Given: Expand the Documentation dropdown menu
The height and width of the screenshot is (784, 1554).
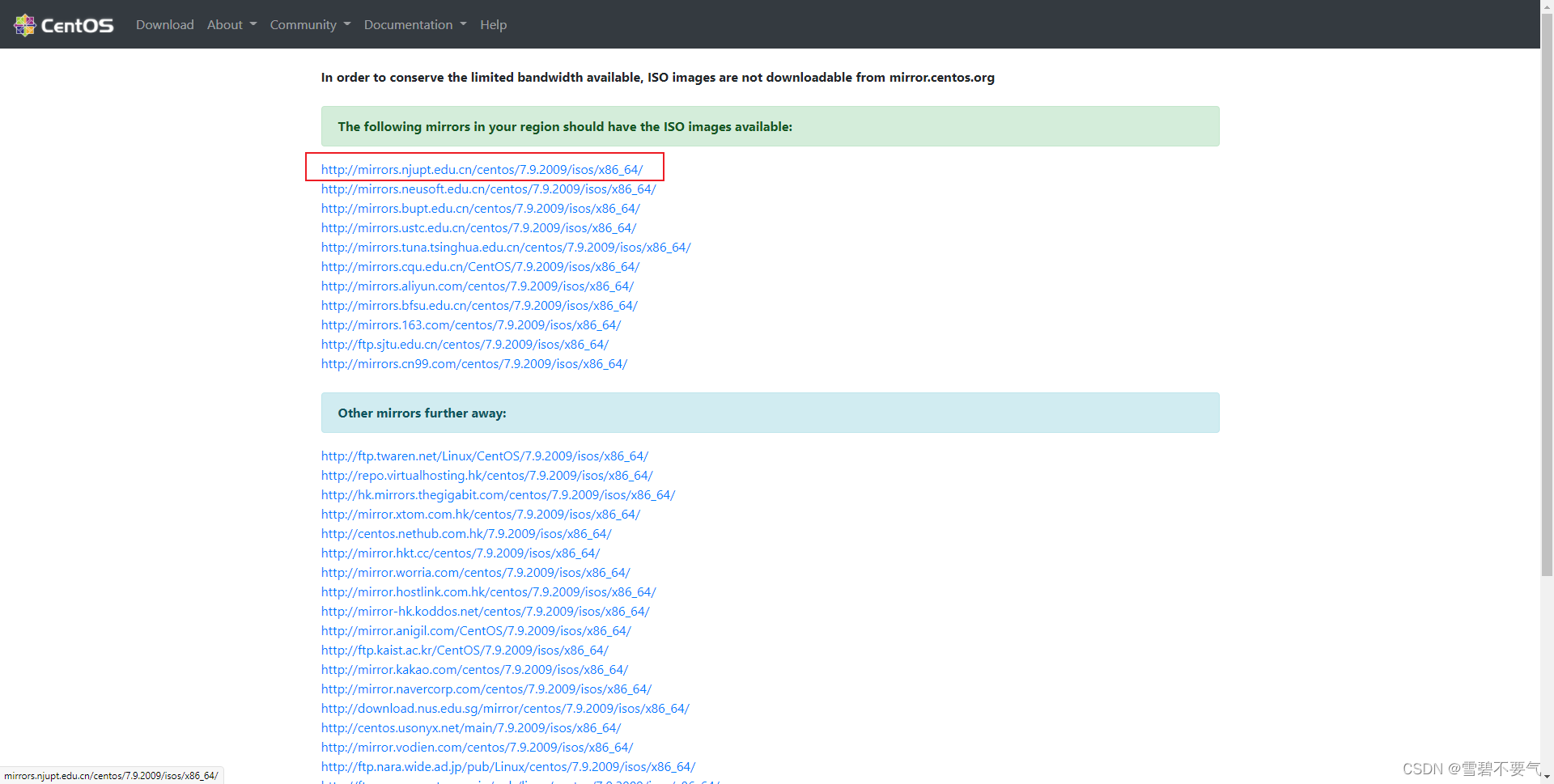Looking at the screenshot, I should click(x=415, y=25).
